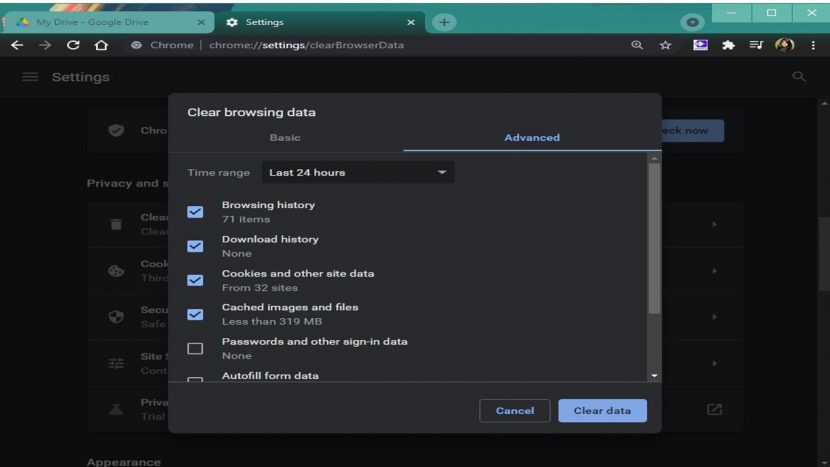The height and width of the screenshot is (467, 830).
Task: Click the dialog scroll up arrow
Action: [x=654, y=159]
